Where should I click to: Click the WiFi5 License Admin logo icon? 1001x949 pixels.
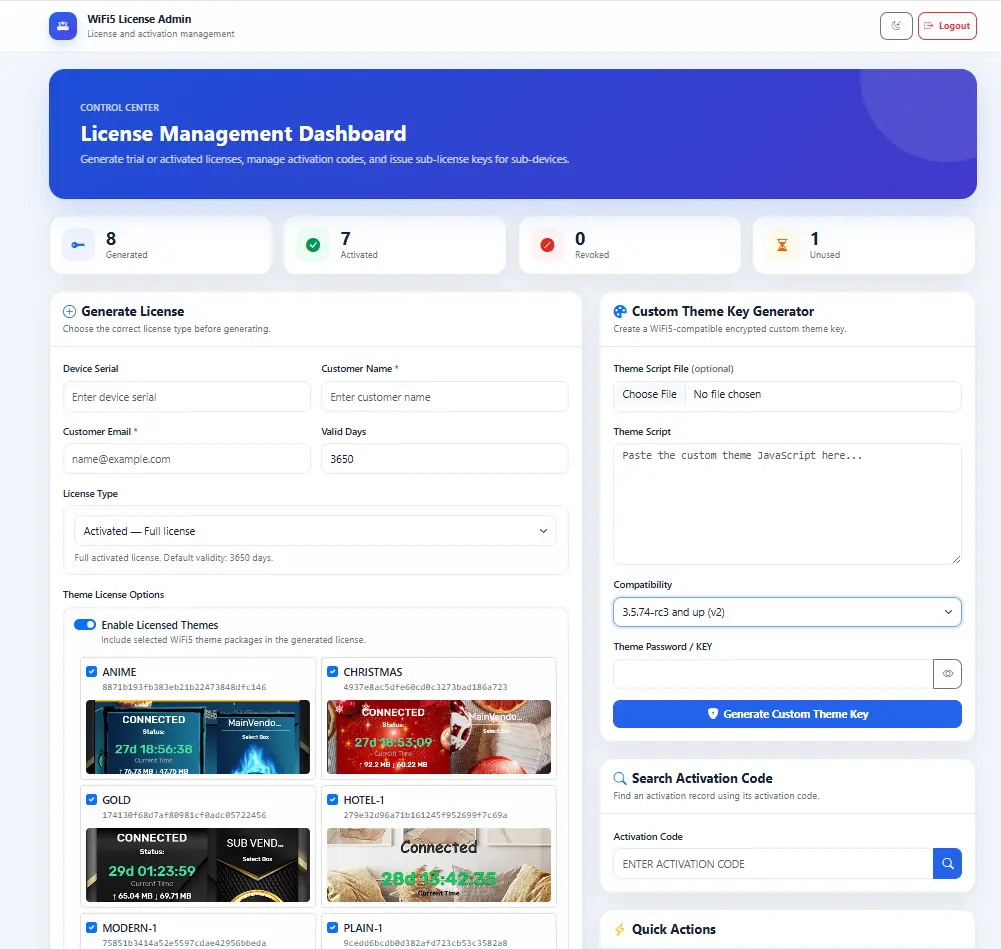click(63, 26)
